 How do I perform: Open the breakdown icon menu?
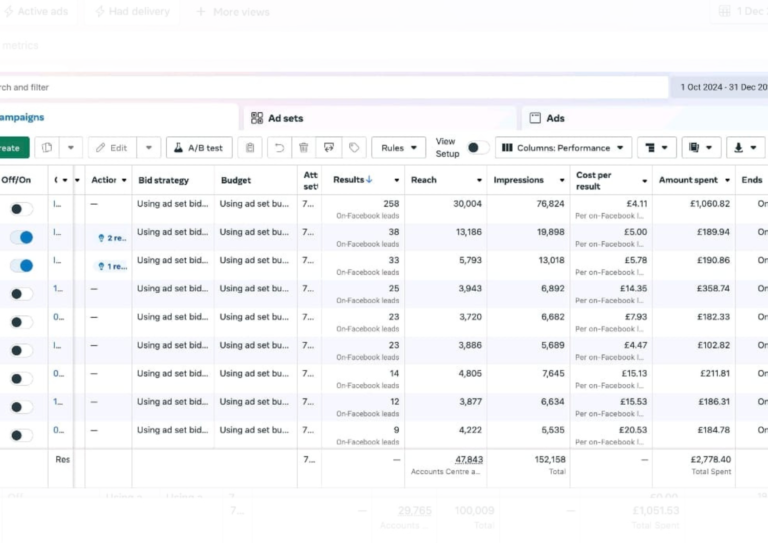pos(656,148)
